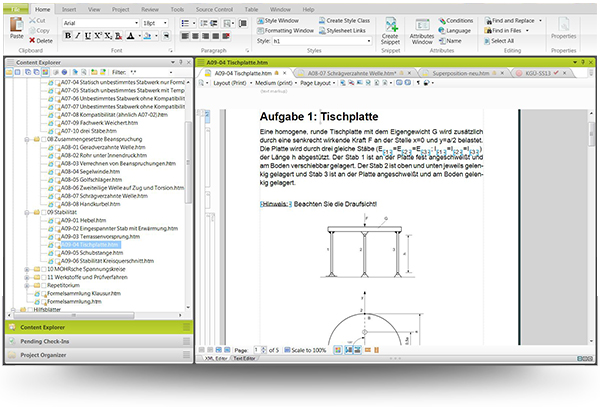Image resolution: width=600 pixels, height=407 pixels.
Task: Switch to the Source Control ribbon tab
Action: [214, 9]
